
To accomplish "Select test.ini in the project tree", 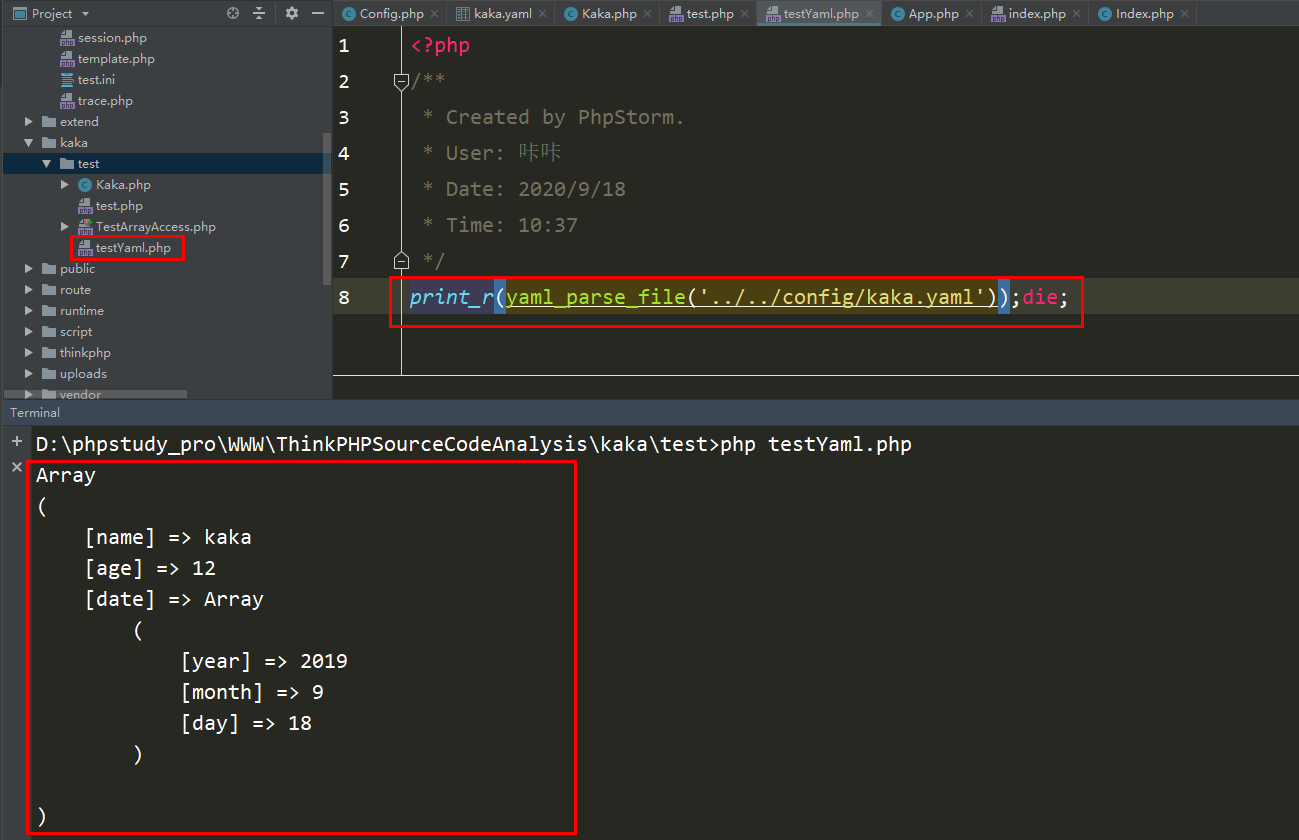I will pyautogui.click(x=96, y=80).
